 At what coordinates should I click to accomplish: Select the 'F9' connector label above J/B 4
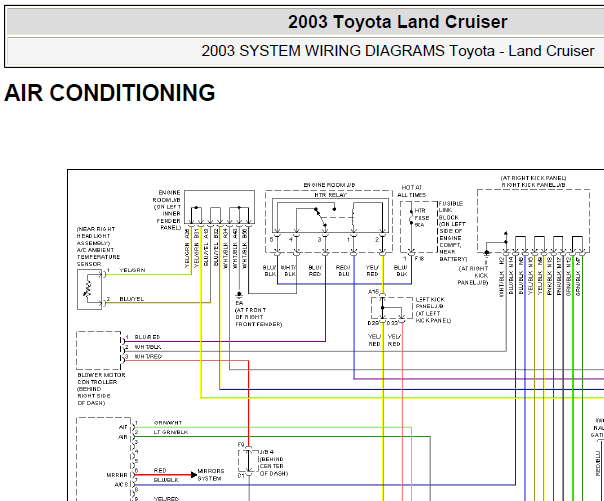pos(241,445)
